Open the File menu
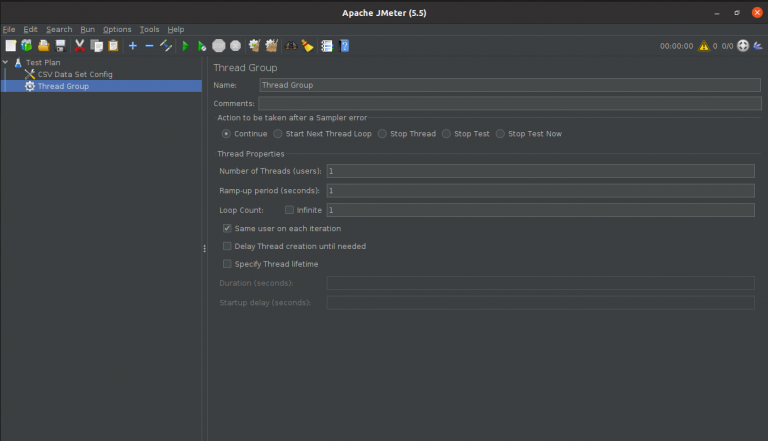Viewport: 768px width, 441px height. (9, 29)
